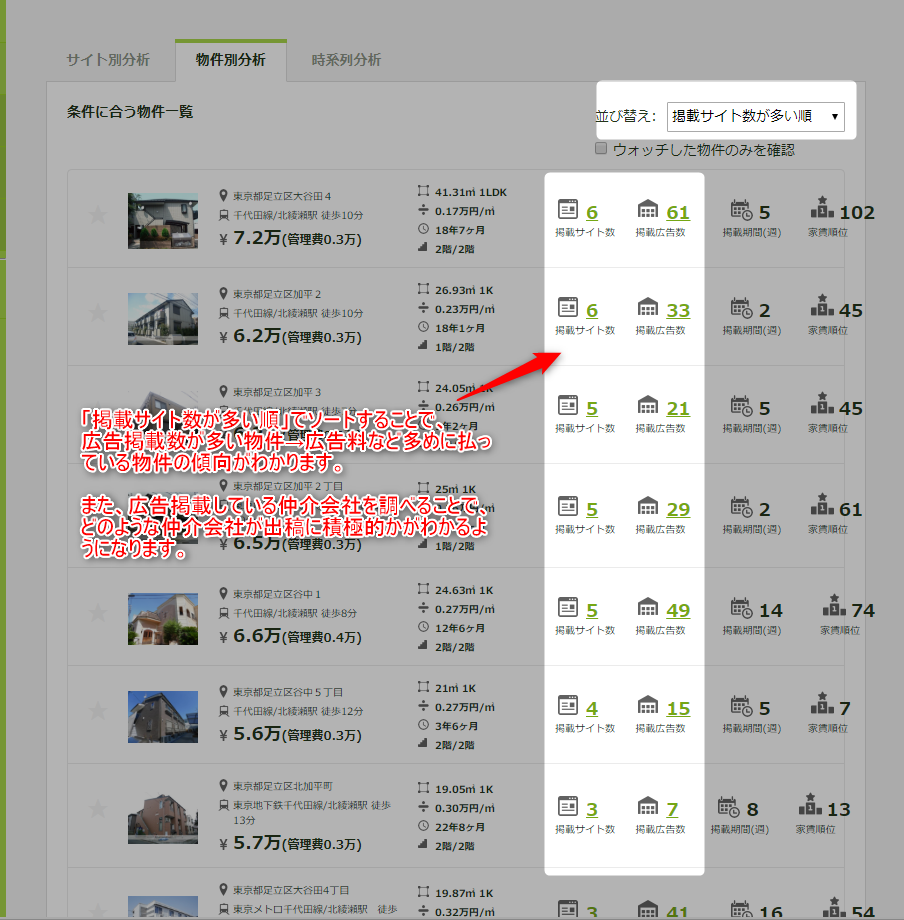This screenshot has height=920, width=904.
Task: Click the 掲載サイト数 icon in the 7.2万 row
Action: 568,209
